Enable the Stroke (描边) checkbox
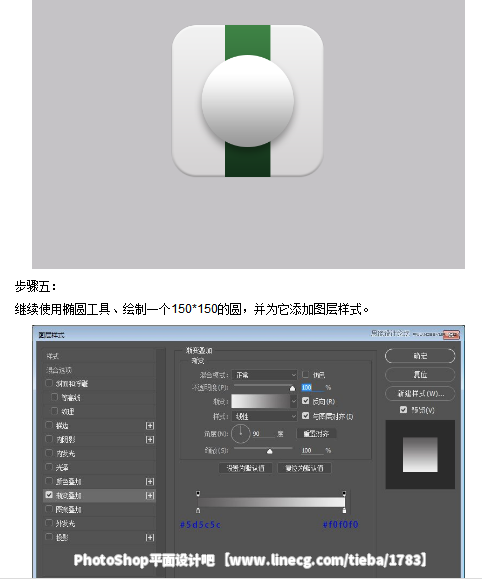 coord(49,425)
